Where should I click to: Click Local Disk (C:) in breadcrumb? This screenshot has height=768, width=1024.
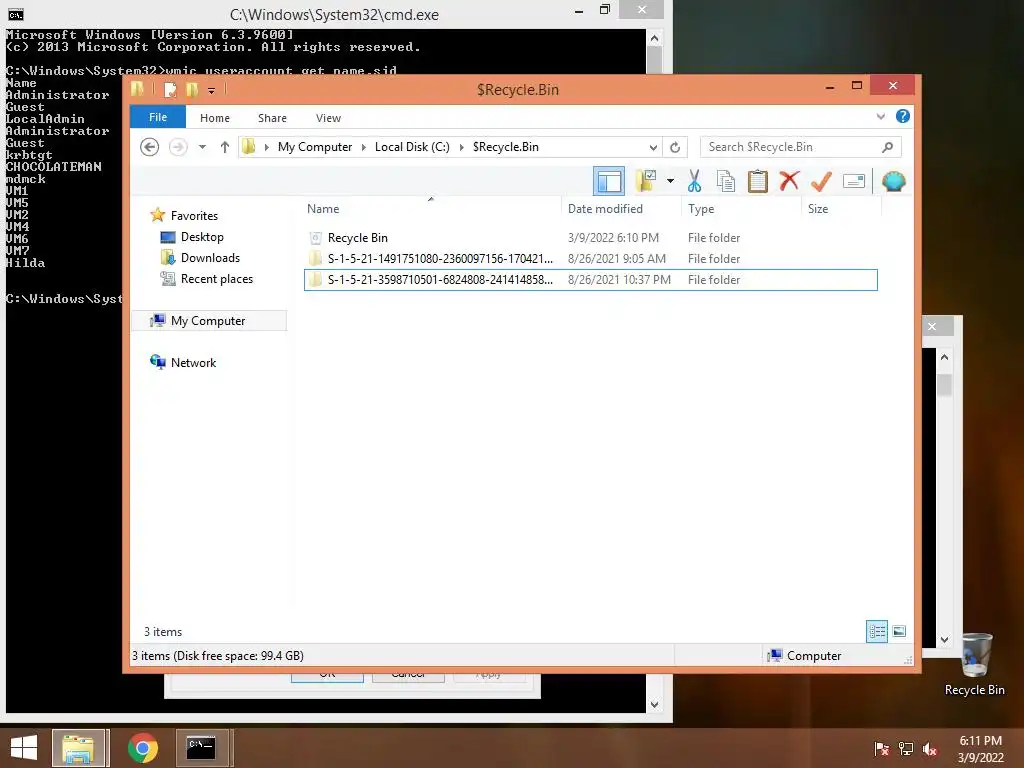pos(412,147)
